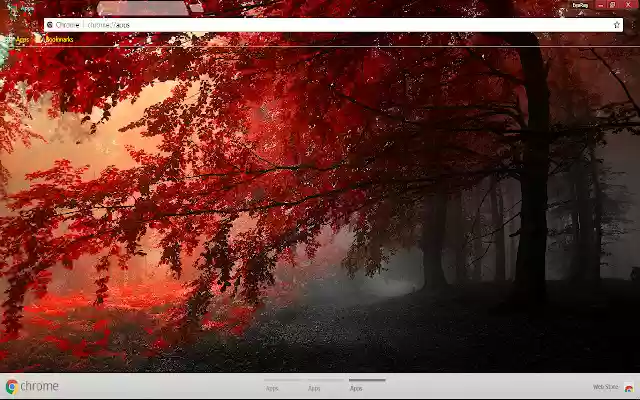Open the Bookmarks folder in bookmarks bar
The height and width of the screenshot is (400, 640).
click(55, 39)
